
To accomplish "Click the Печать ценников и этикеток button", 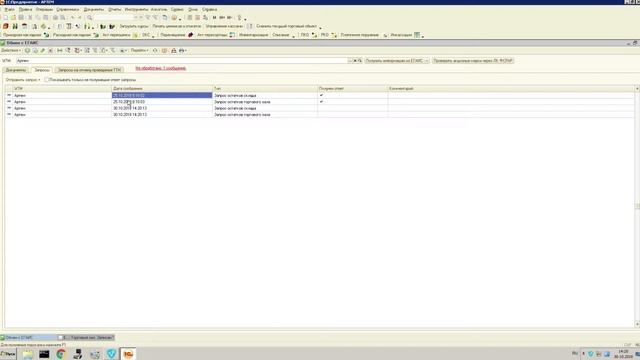I will (177, 27).
